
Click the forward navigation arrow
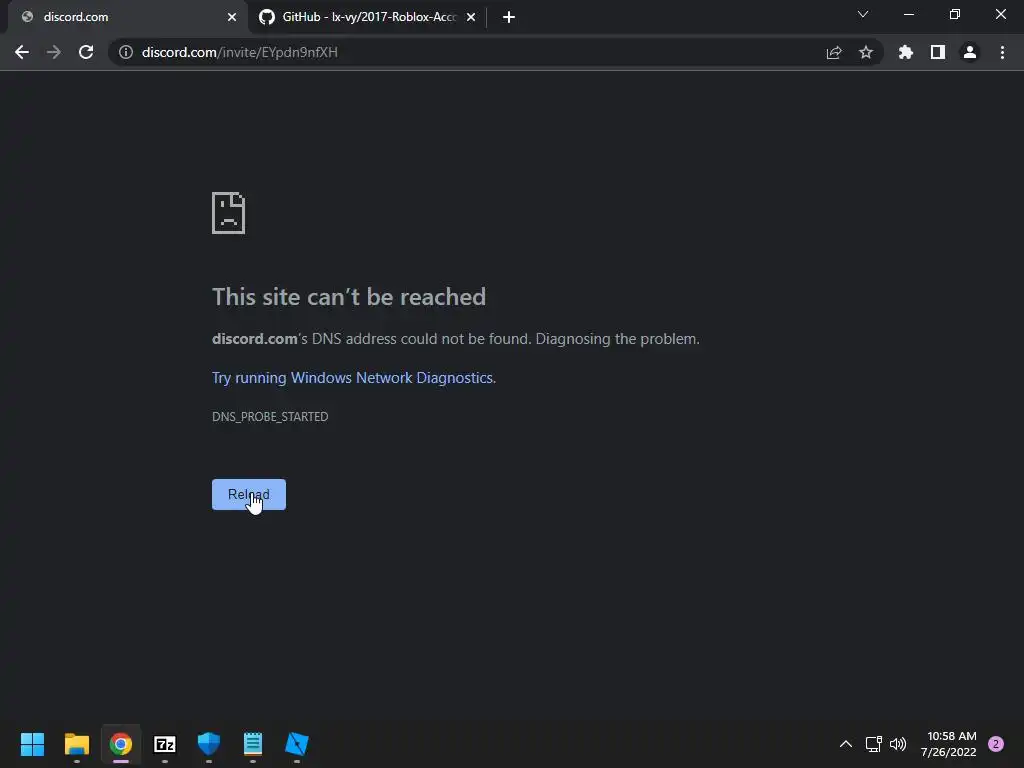click(54, 52)
